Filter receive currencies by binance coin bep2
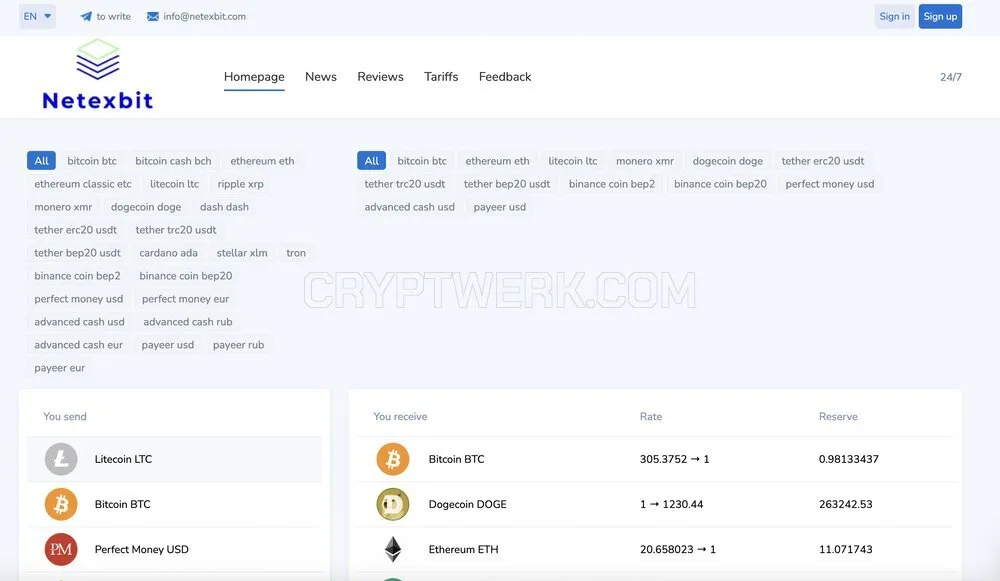Screen dimensions: 1000x581 pos(612,184)
